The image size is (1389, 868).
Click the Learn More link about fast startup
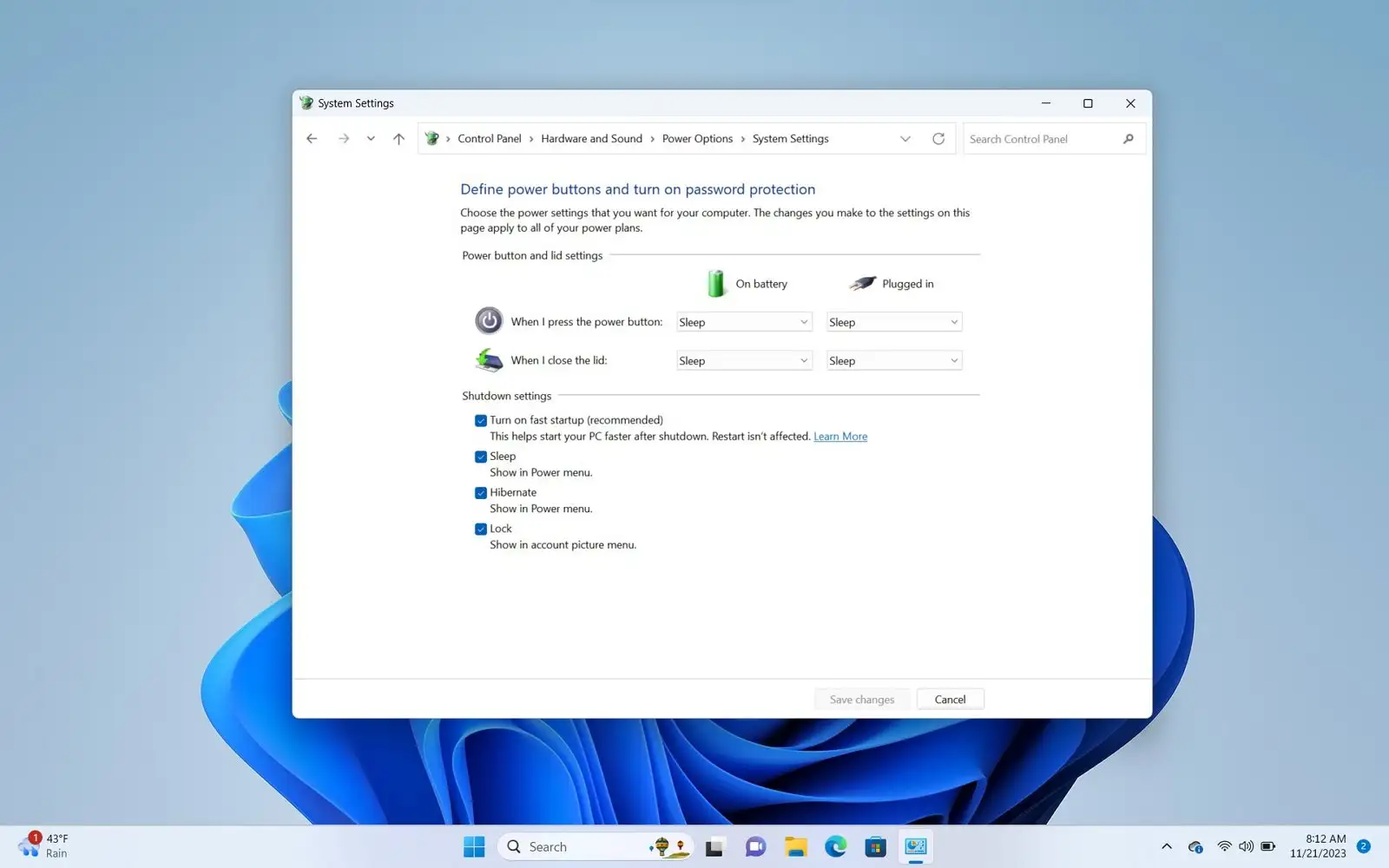click(x=839, y=436)
